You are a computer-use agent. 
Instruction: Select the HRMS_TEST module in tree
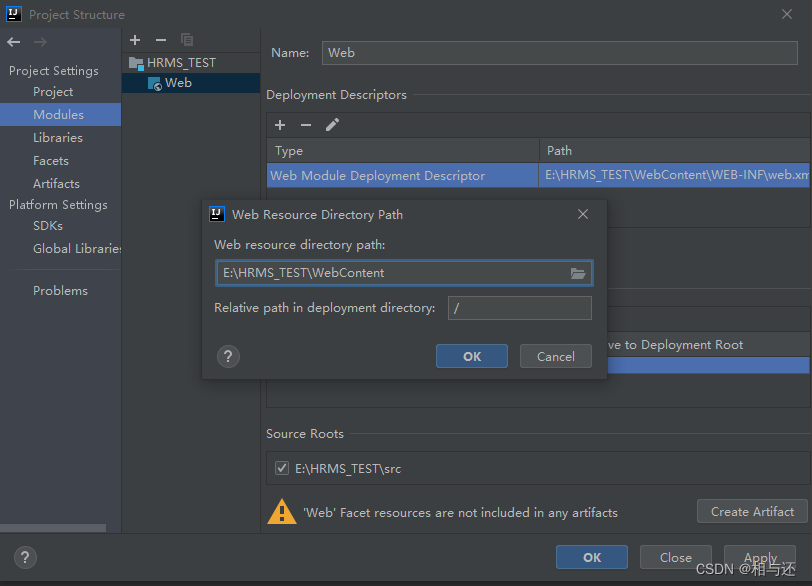pyautogui.click(x=181, y=63)
